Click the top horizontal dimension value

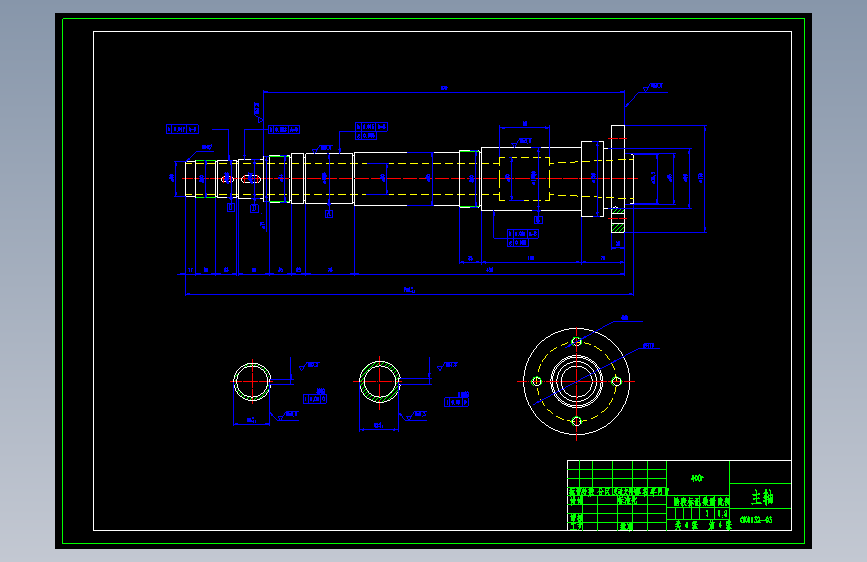pyautogui.click(x=444, y=88)
